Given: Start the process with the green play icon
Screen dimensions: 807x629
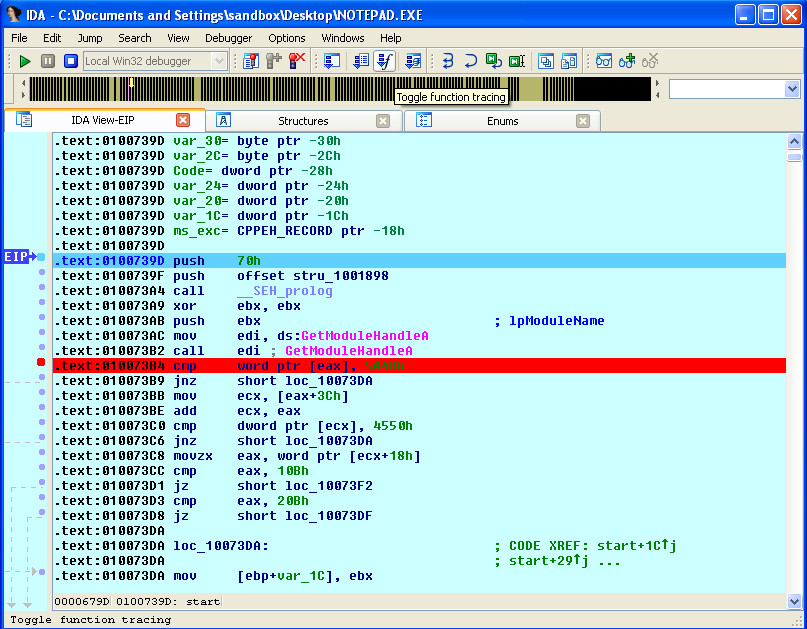Looking at the screenshot, I should tap(24, 61).
